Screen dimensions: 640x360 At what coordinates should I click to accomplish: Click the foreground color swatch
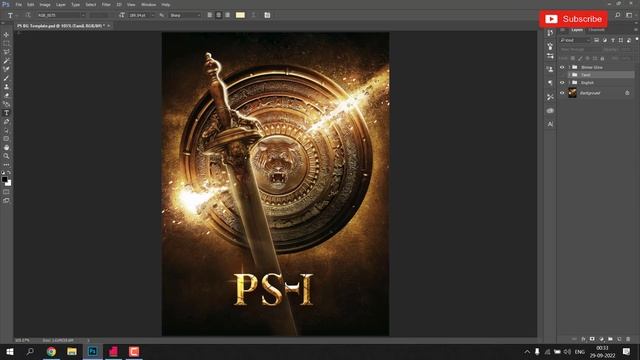click(4, 179)
